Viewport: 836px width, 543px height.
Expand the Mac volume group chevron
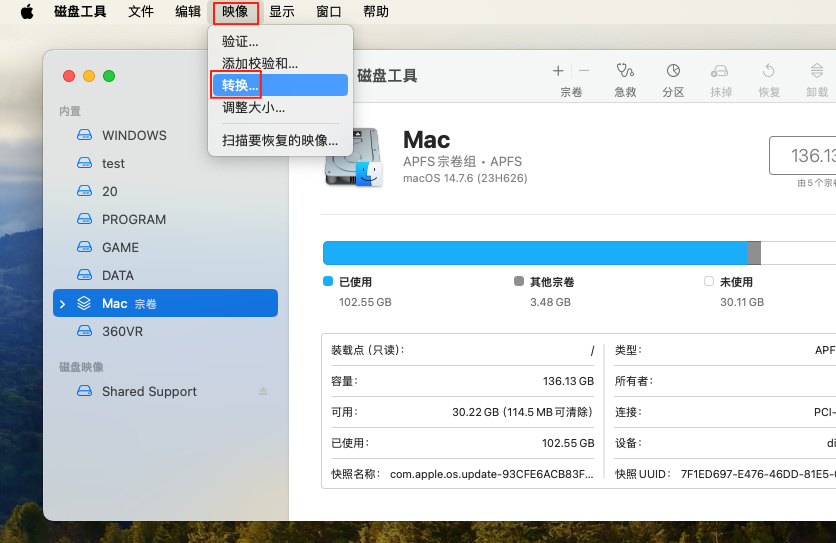(x=63, y=303)
